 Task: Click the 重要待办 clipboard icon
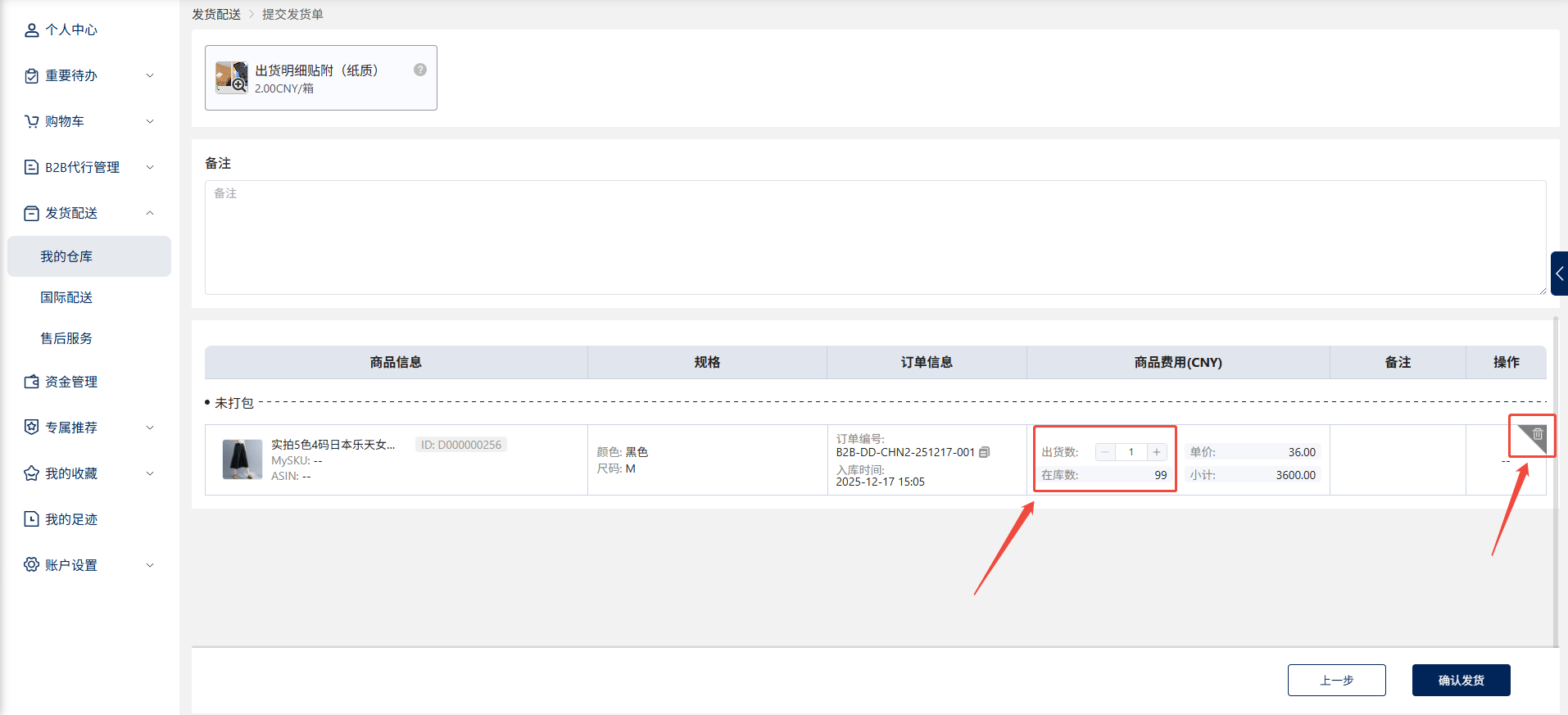tap(31, 76)
